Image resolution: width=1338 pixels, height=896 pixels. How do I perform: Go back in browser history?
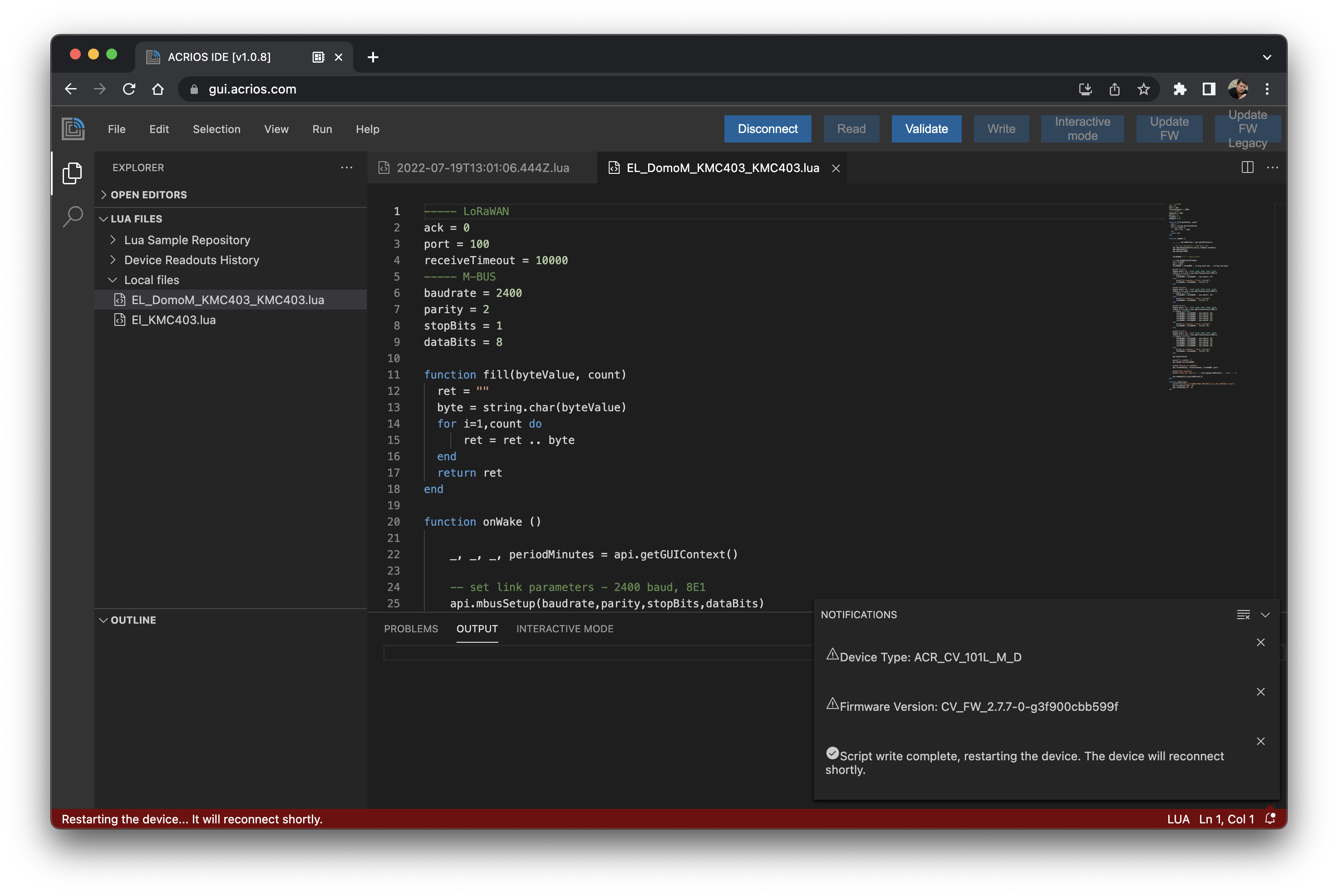point(71,89)
